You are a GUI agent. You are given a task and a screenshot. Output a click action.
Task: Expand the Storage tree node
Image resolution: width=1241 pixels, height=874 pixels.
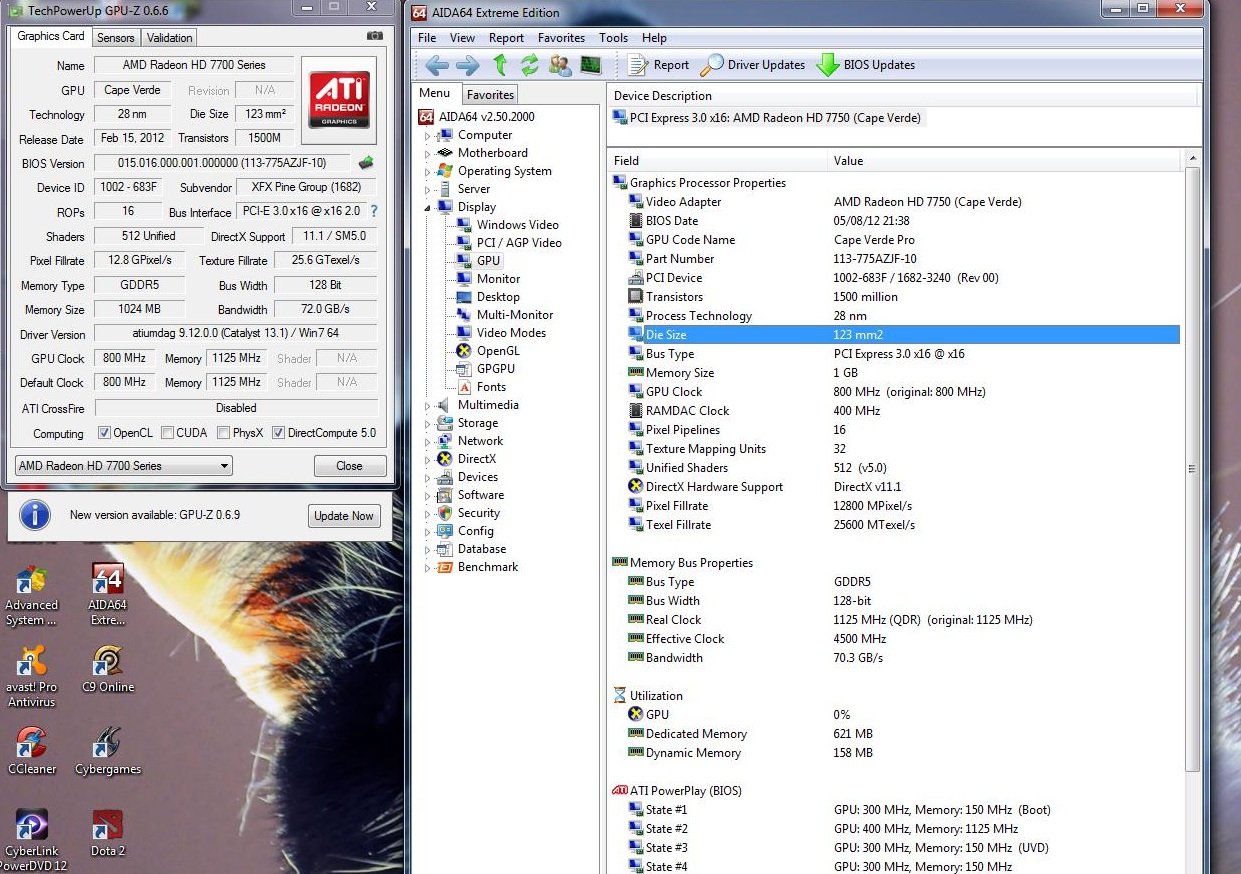(x=428, y=424)
